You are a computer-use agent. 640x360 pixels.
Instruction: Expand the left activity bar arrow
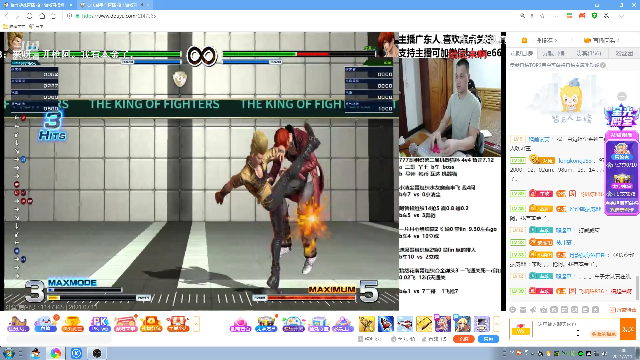click(x=196, y=324)
